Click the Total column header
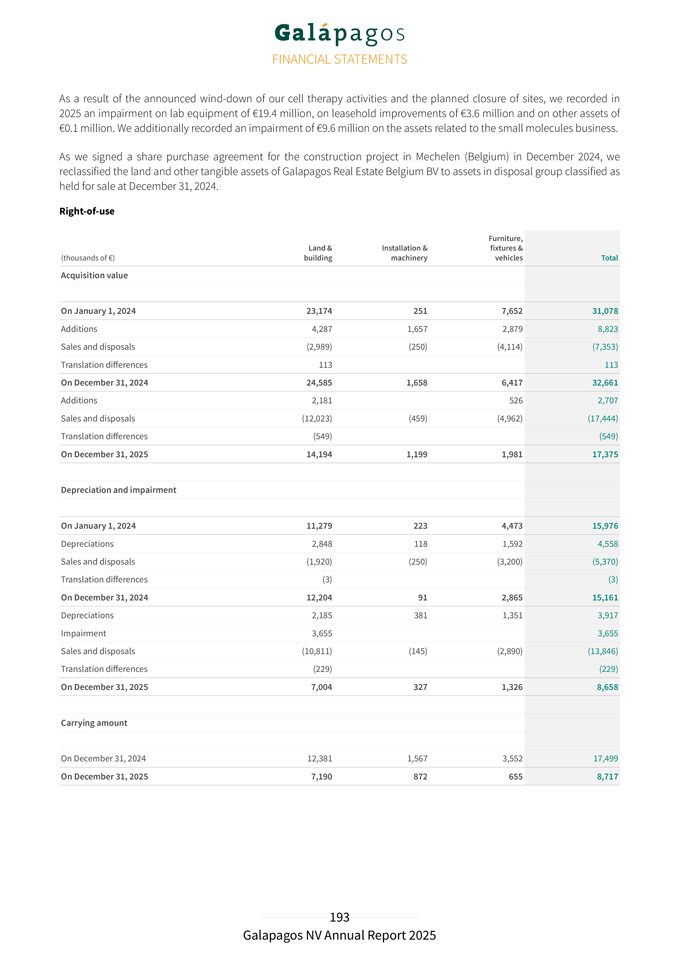This screenshot has width=679, height=960. pos(608,258)
